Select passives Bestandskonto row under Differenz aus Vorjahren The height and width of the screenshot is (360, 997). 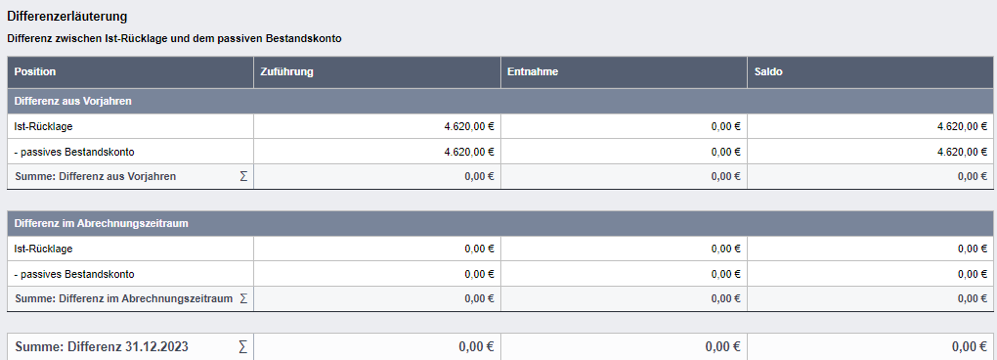[500, 151]
